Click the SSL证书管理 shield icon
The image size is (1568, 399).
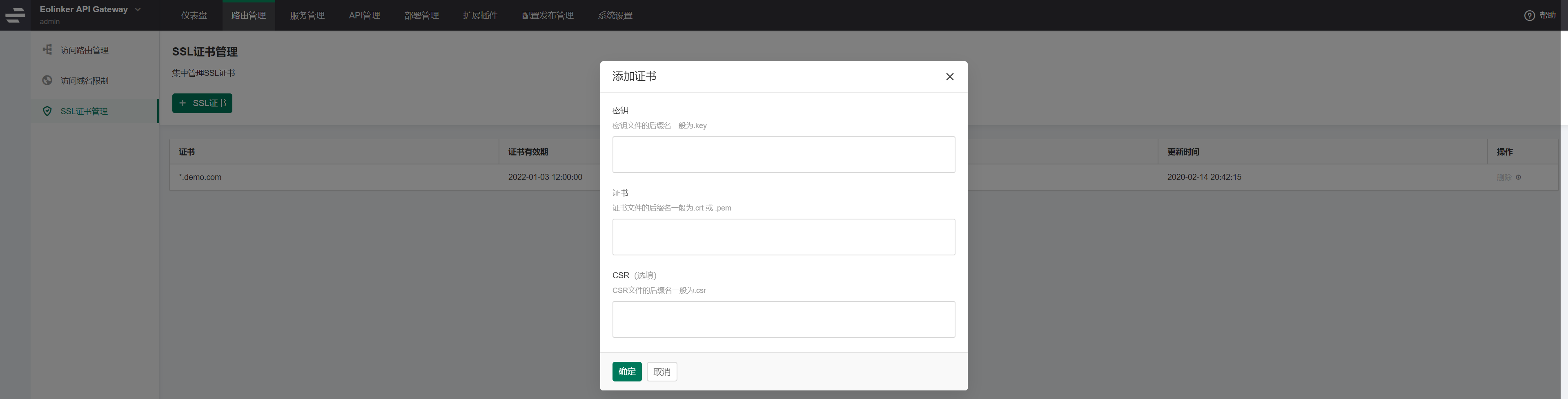pyautogui.click(x=47, y=111)
